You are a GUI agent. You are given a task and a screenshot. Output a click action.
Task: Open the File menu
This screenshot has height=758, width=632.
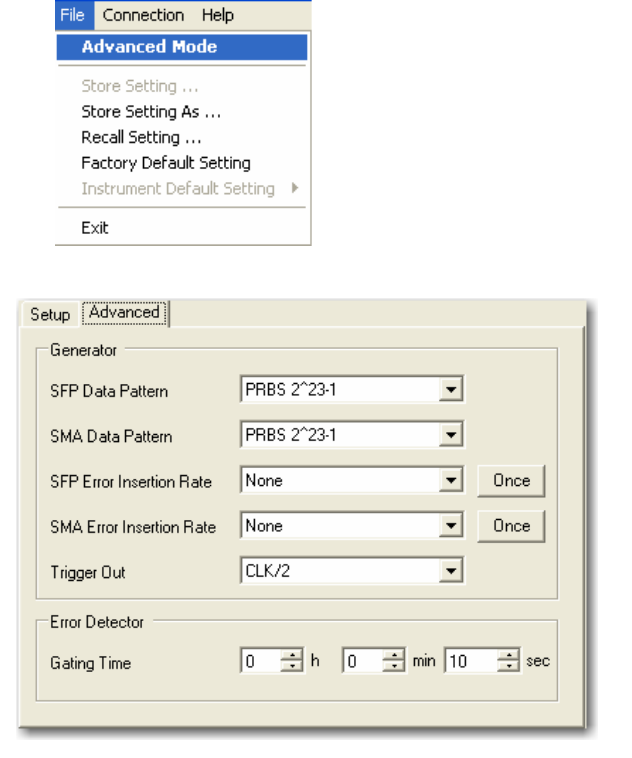(73, 15)
